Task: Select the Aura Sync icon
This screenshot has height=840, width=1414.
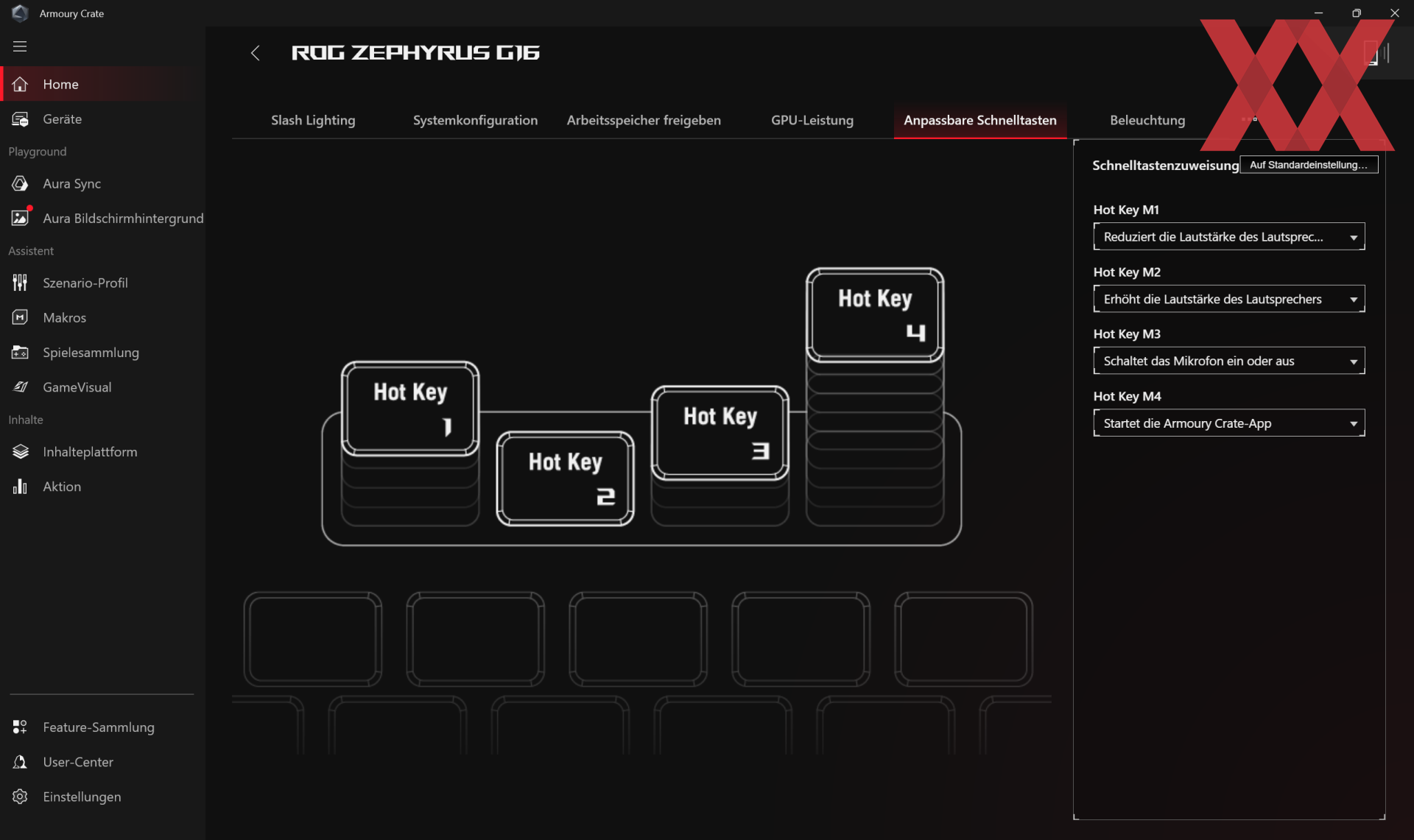Action: (x=20, y=183)
